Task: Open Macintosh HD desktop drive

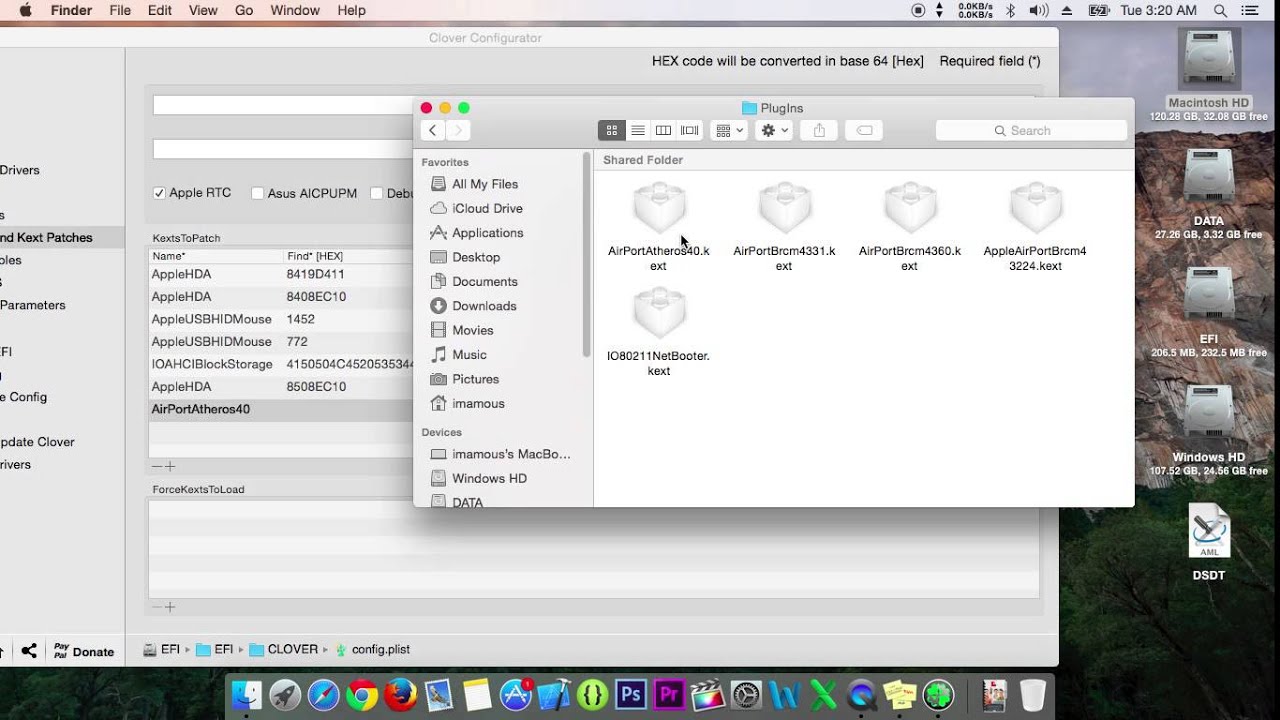Action: (x=1209, y=60)
